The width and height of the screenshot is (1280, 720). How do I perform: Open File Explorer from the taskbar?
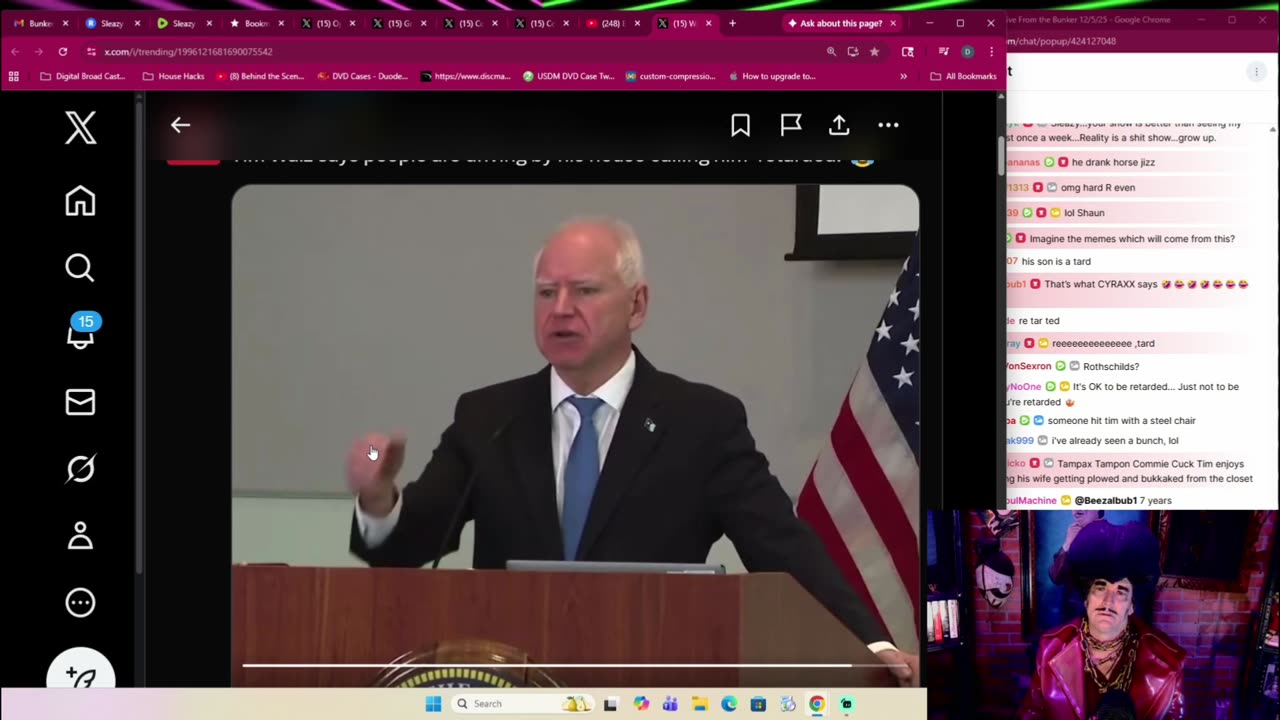tap(700, 704)
